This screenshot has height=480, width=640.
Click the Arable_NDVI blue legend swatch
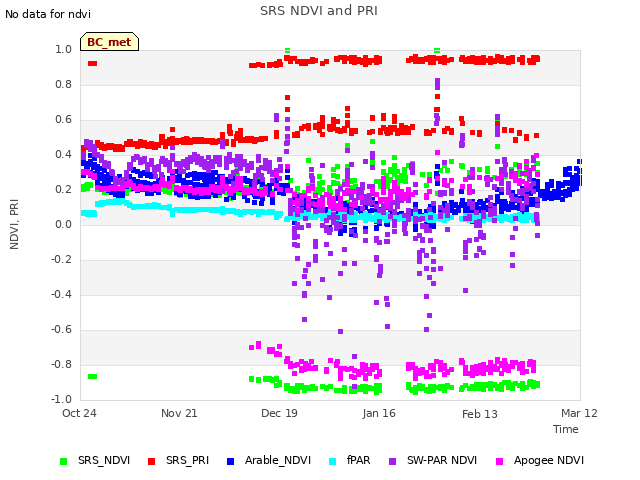[230, 461]
